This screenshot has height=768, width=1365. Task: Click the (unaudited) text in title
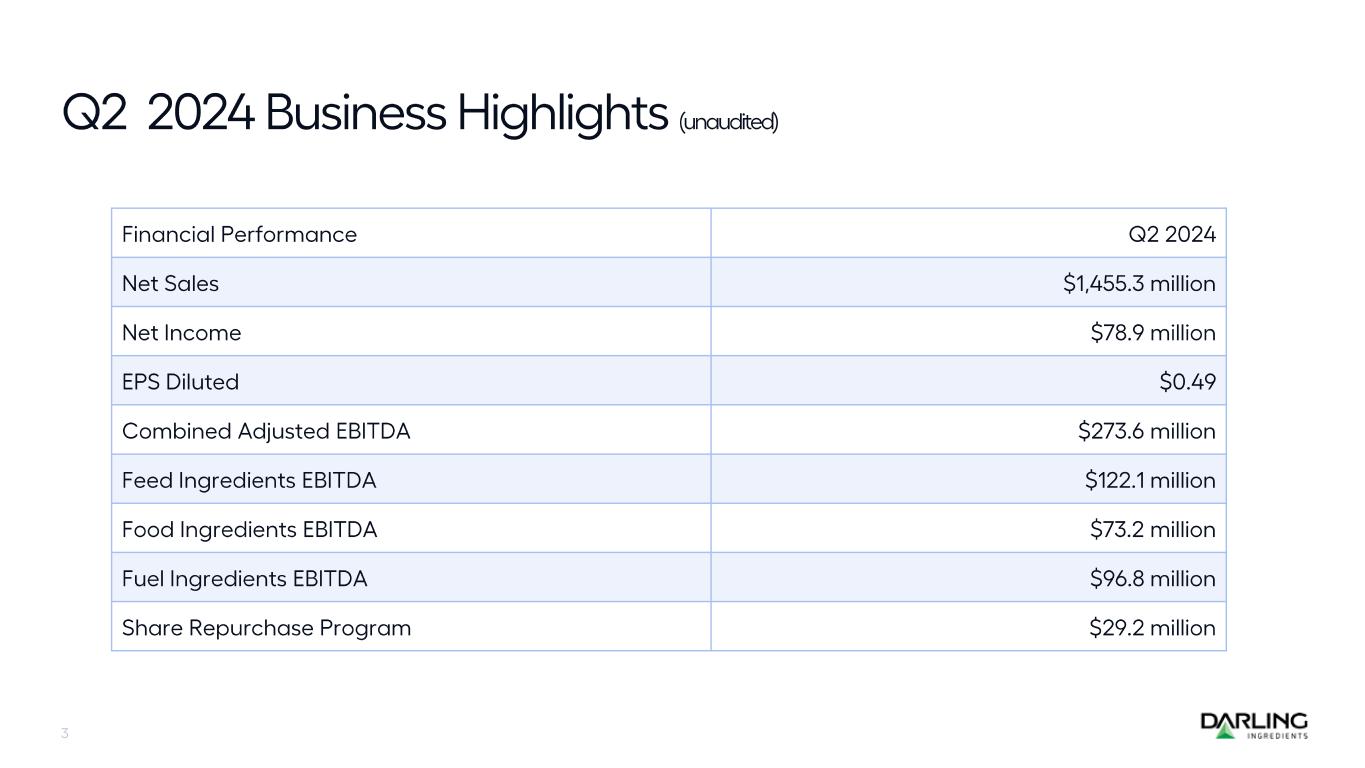click(728, 122)
